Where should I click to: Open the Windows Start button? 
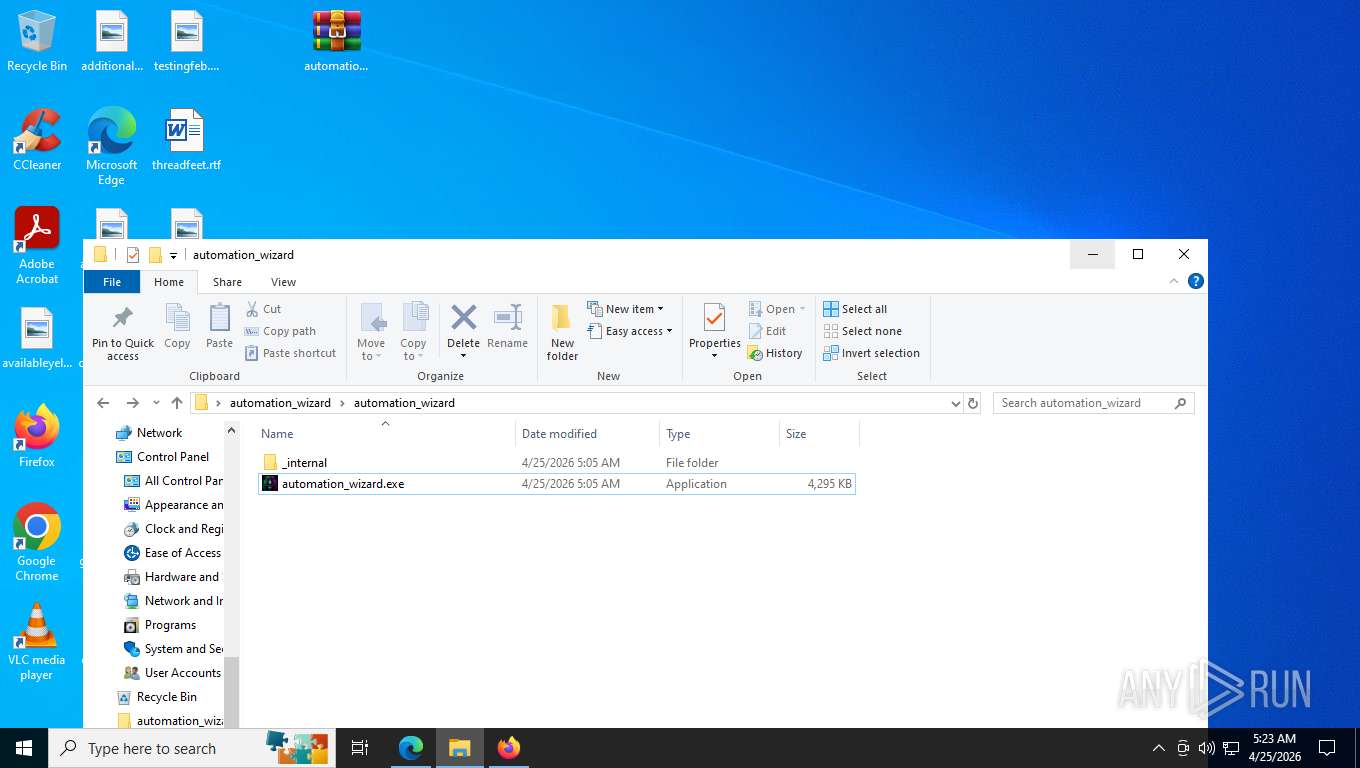point(24,748)
